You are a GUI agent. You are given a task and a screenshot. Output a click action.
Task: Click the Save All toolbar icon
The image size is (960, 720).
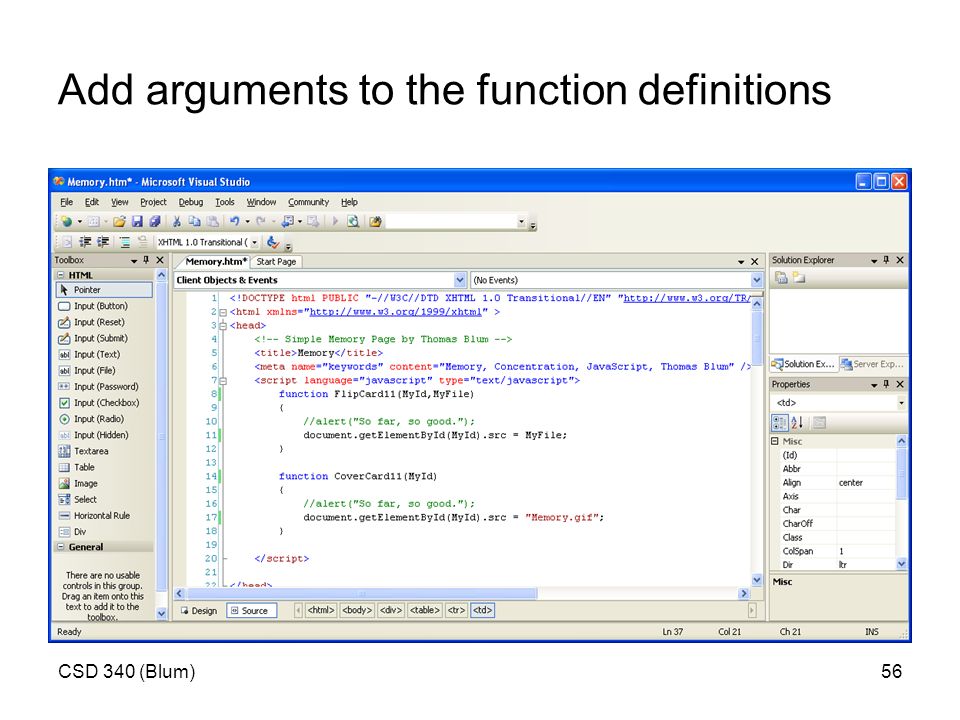155,222
